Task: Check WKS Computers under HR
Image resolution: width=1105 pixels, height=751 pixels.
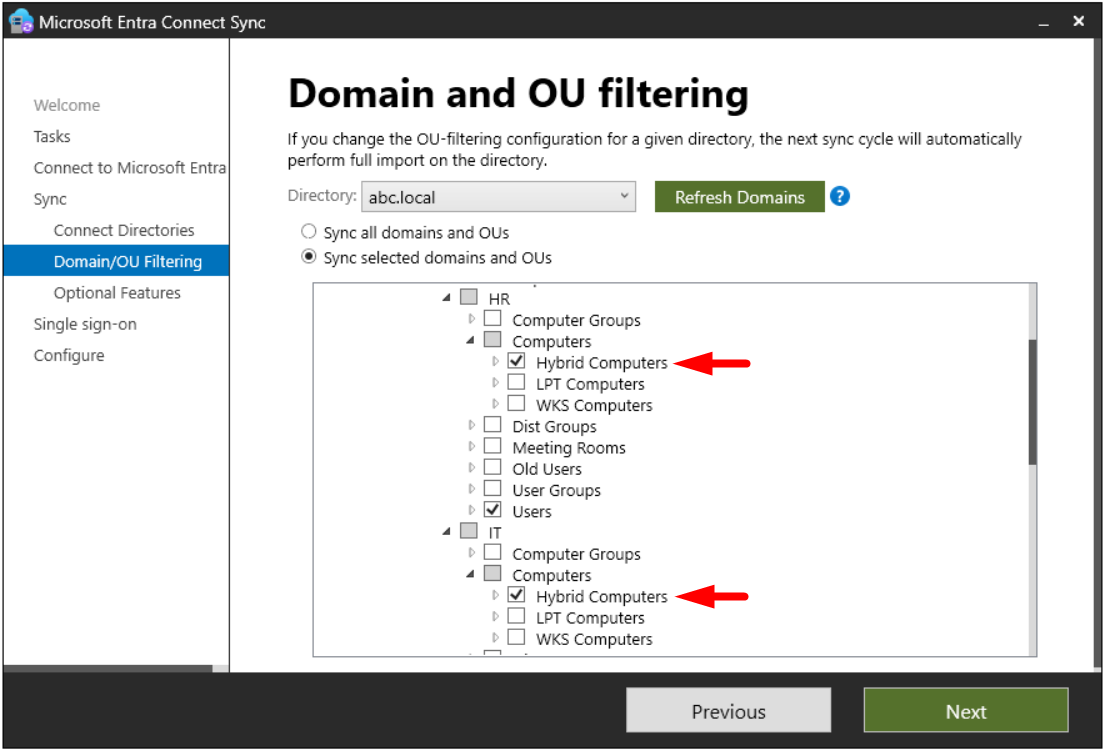Action: tap(517, 403)
